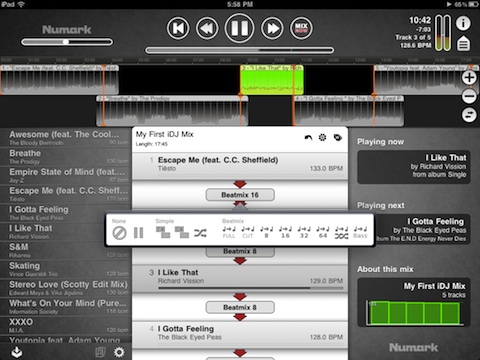This screenshot has height=360, width=480.
Task: Tap the fast-forward button
Action: tap(272, 28)
